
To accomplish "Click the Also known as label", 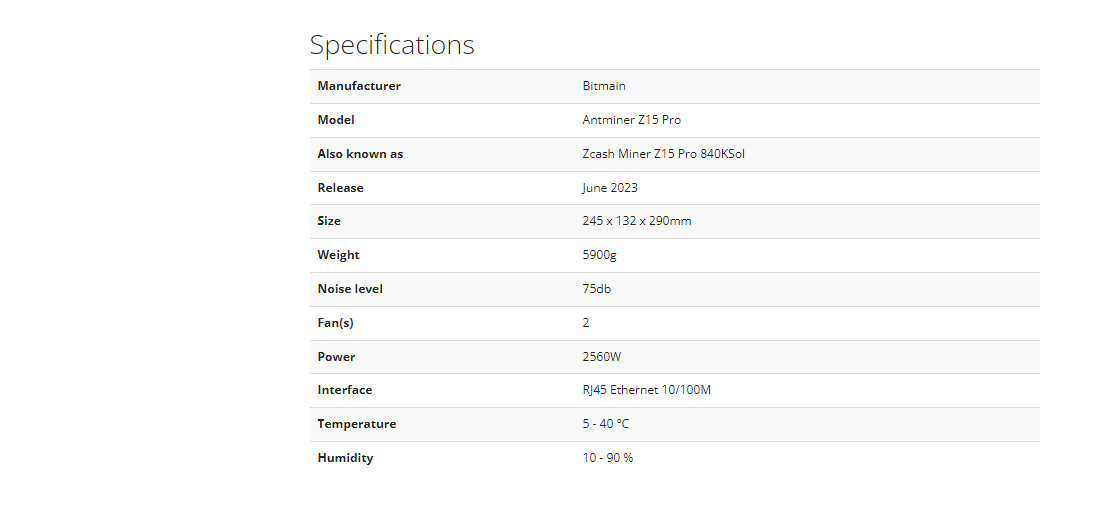I will (x=360, y=154).
